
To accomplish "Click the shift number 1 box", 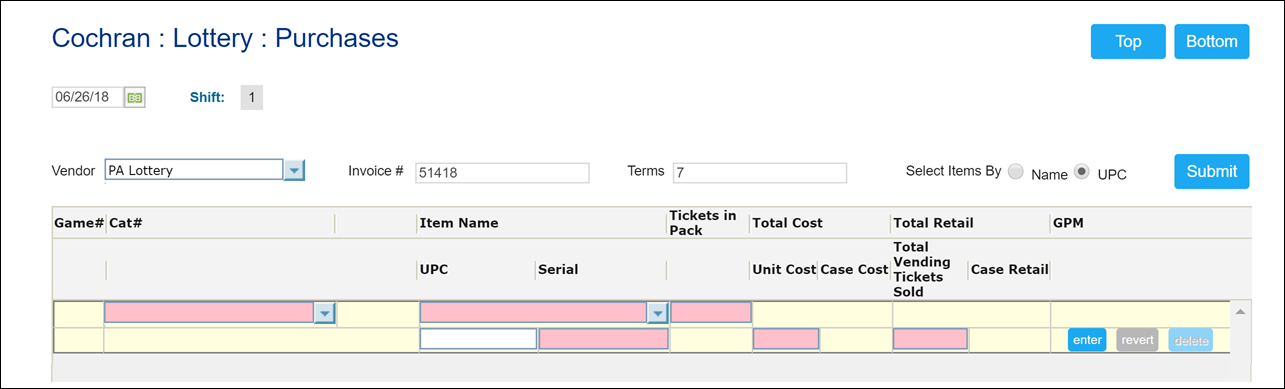I will pyautogui.click(x=252, y=97).
